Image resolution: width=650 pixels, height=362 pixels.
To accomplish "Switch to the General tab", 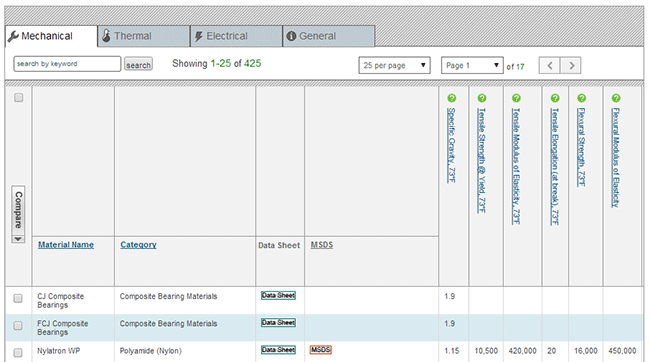I will [329, 36].
